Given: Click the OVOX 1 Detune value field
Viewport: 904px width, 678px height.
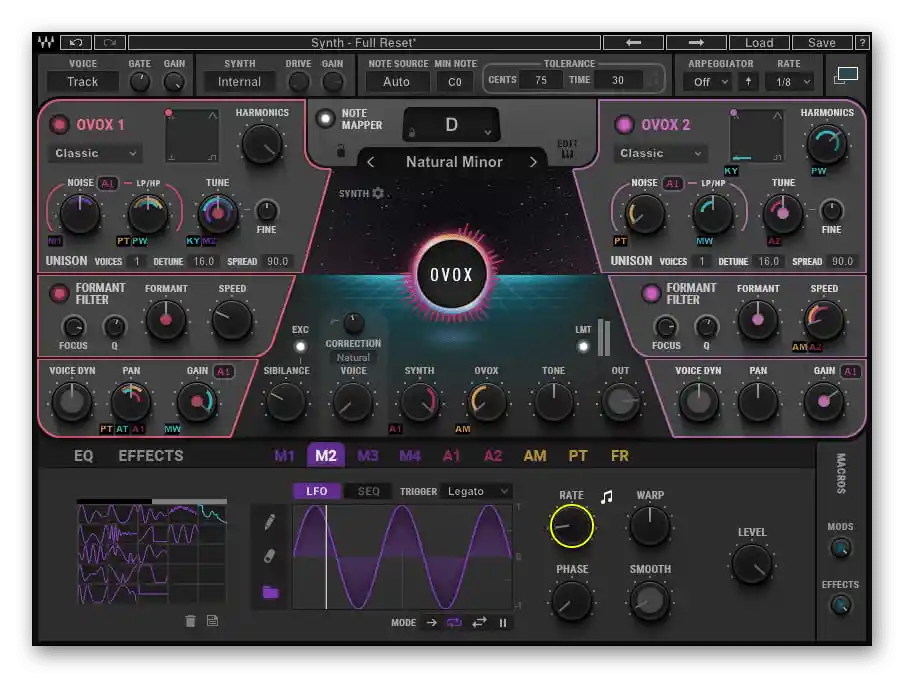Looking at the screenshot, I should 203,262.
